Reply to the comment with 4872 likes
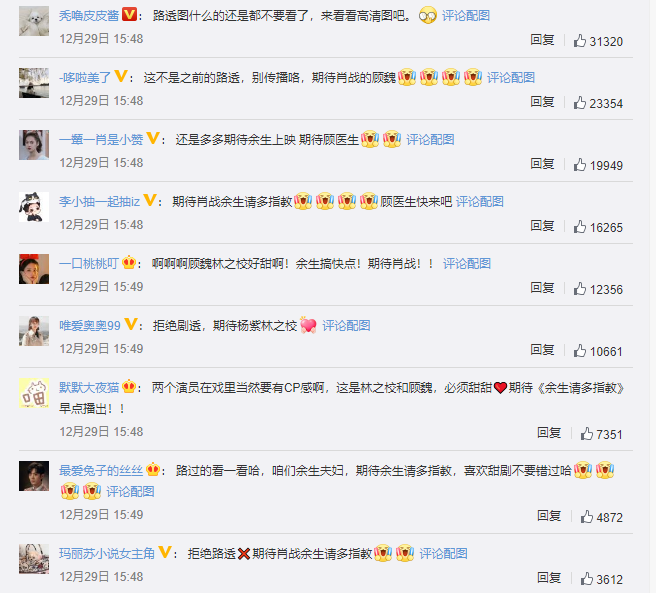Image resolution: width=656 pixels, height=593 pixels. click(x=549, y=516)
